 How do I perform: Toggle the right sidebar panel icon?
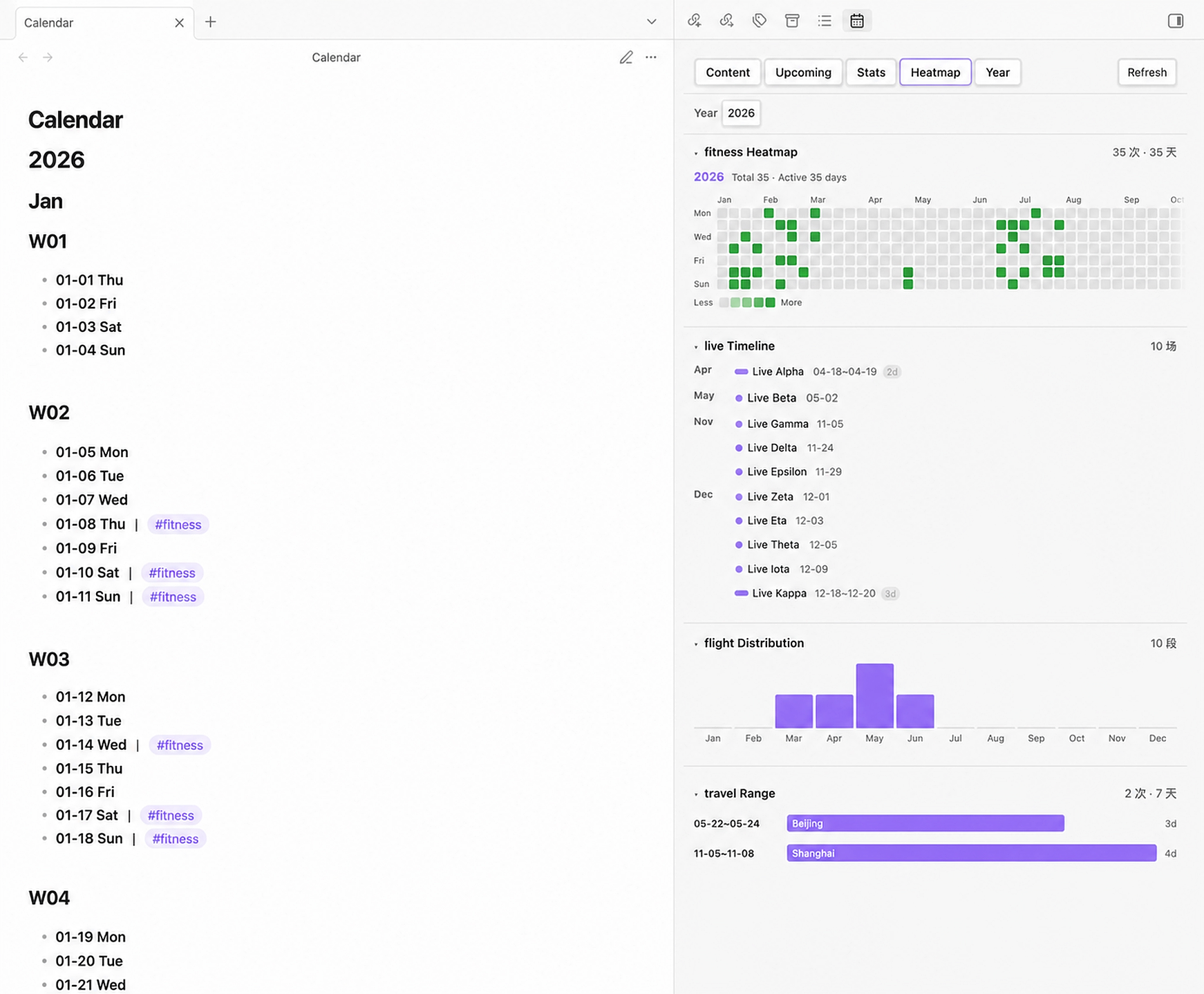[x=1176, y=21]
